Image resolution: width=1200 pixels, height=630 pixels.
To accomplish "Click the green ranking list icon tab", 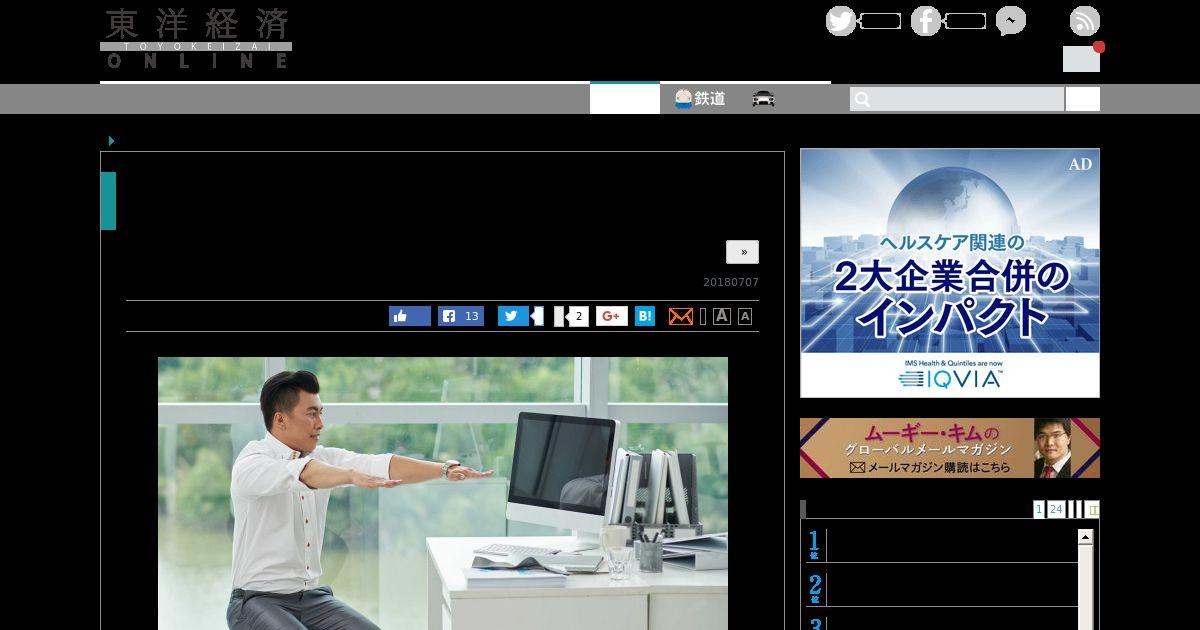I will pyautogui.click(x=1092, y=510).
